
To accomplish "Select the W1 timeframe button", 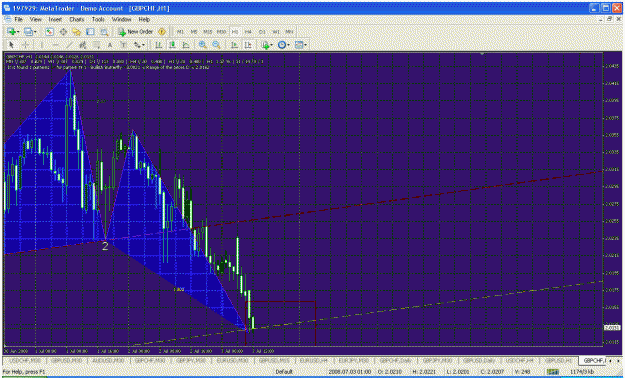I will point(276,32).
